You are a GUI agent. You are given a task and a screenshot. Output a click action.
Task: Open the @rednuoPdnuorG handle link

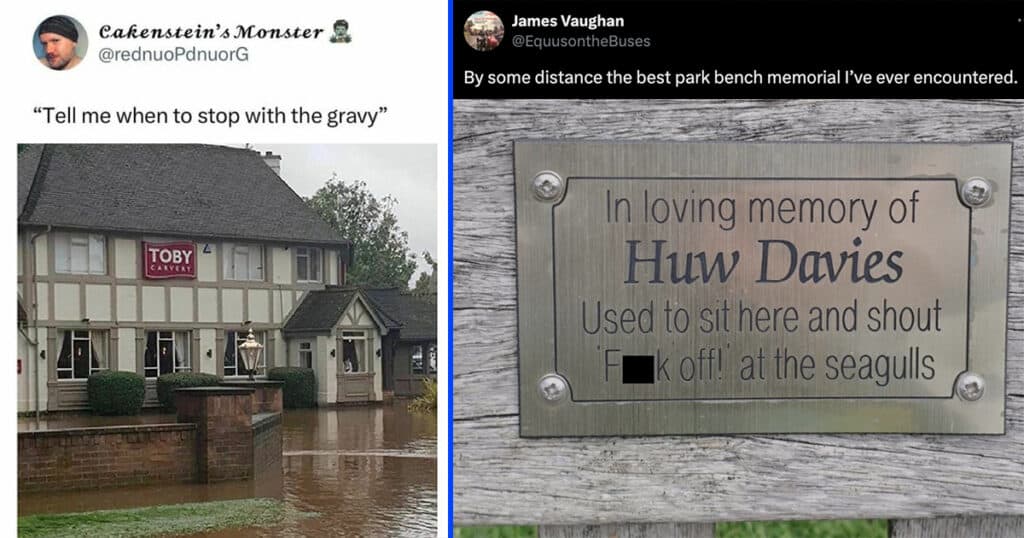[x=173, y=54]
